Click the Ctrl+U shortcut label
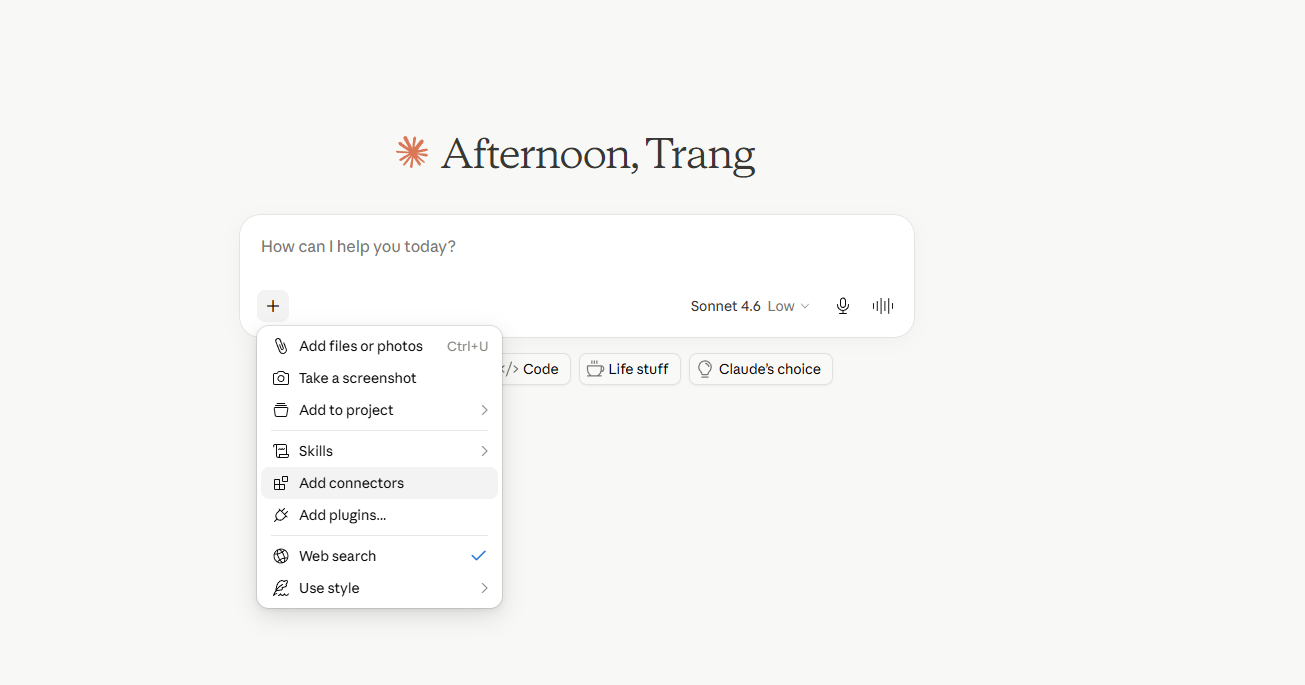Viewport: 1305px width, 685px height. coord(468,346)
